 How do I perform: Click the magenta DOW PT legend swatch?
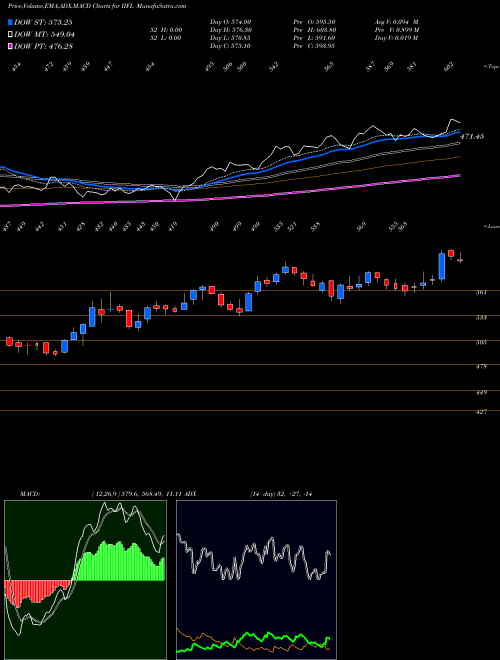[10, 46]
